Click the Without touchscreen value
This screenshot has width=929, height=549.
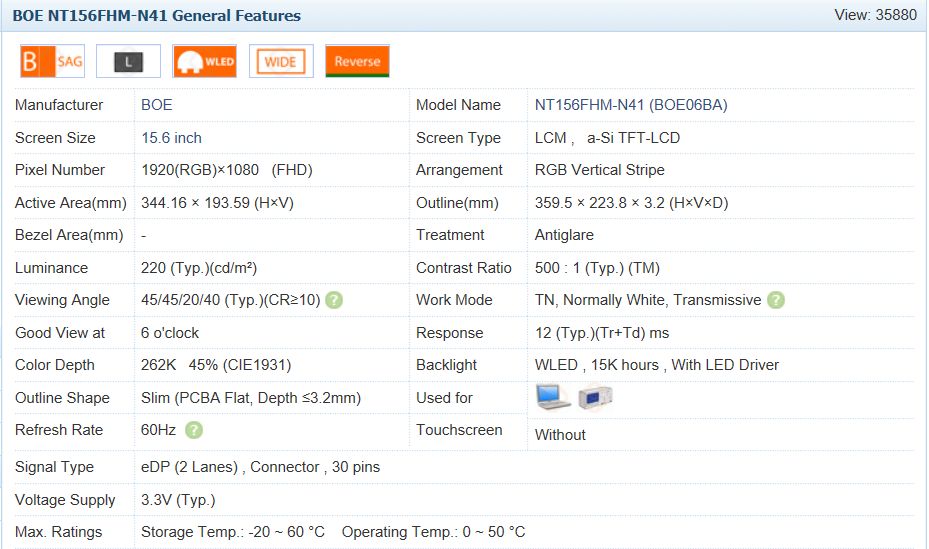tap(560, 435)
